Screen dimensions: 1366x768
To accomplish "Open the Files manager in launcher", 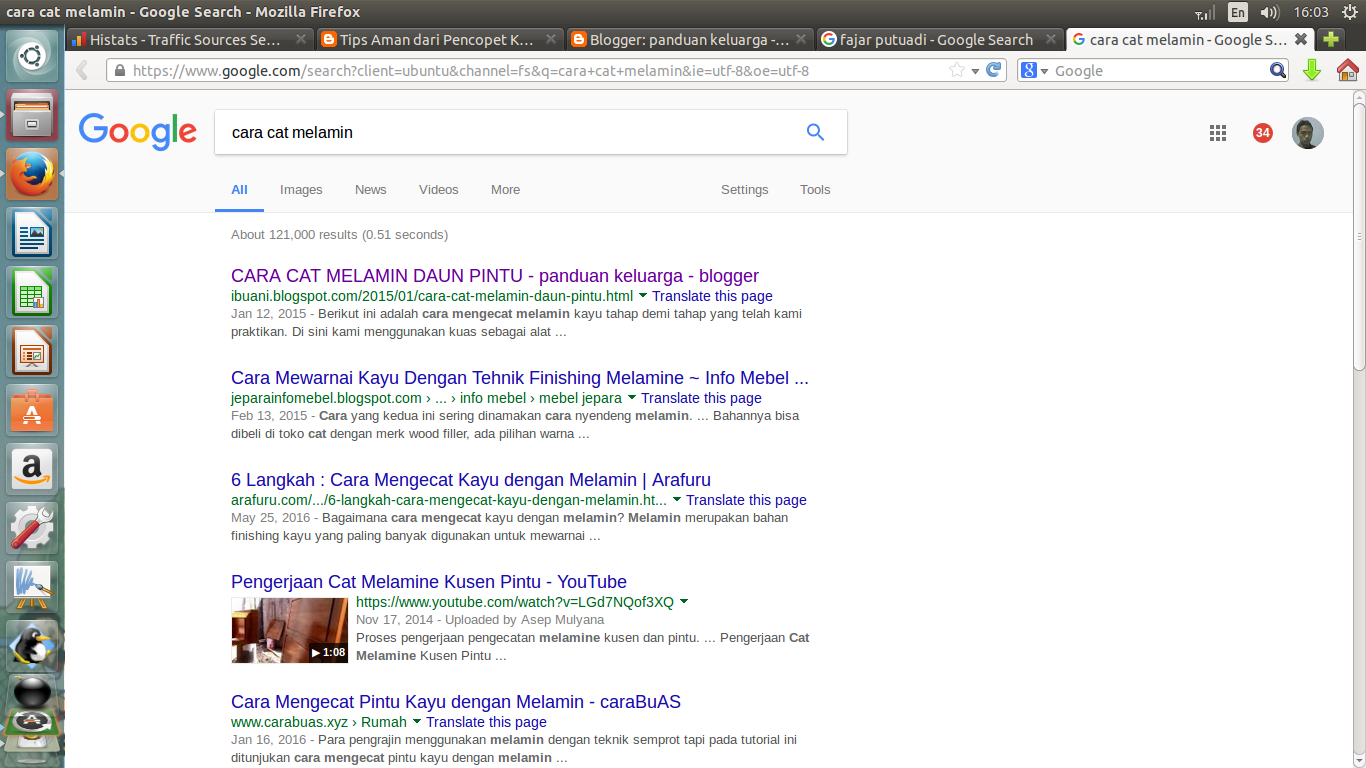I will point(32,114).
